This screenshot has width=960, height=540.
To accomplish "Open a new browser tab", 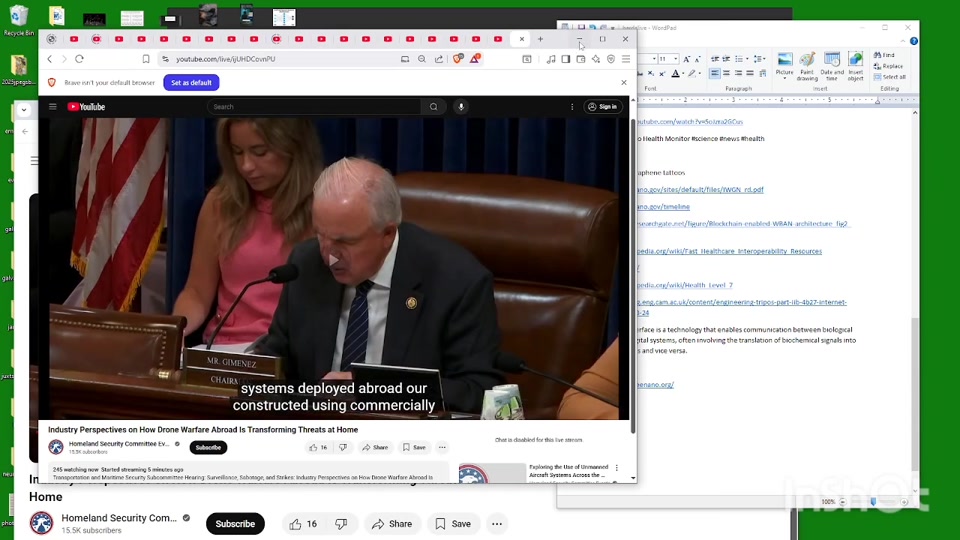I will pos(540,39).
